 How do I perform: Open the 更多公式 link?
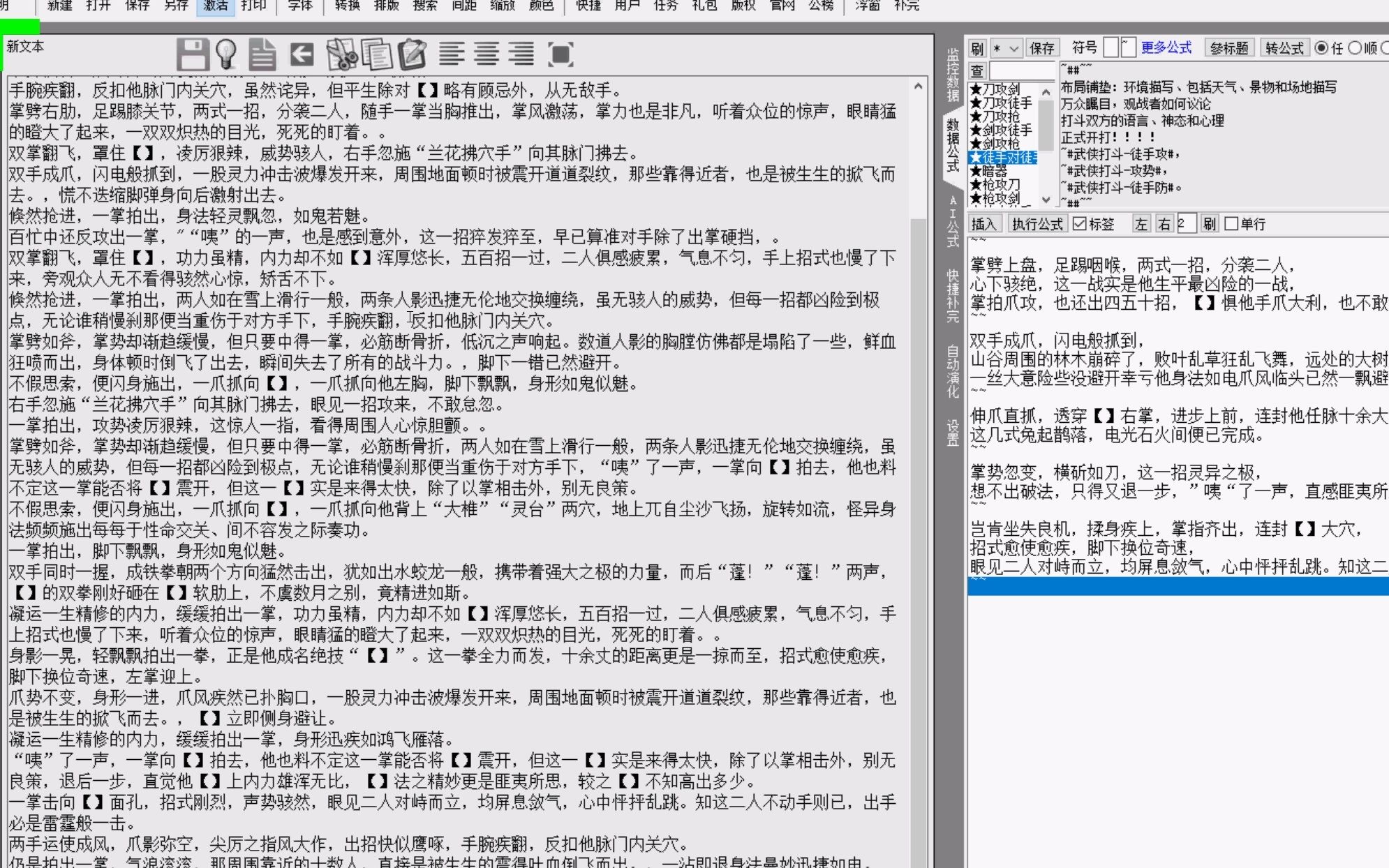click(x=1166, y=47)
